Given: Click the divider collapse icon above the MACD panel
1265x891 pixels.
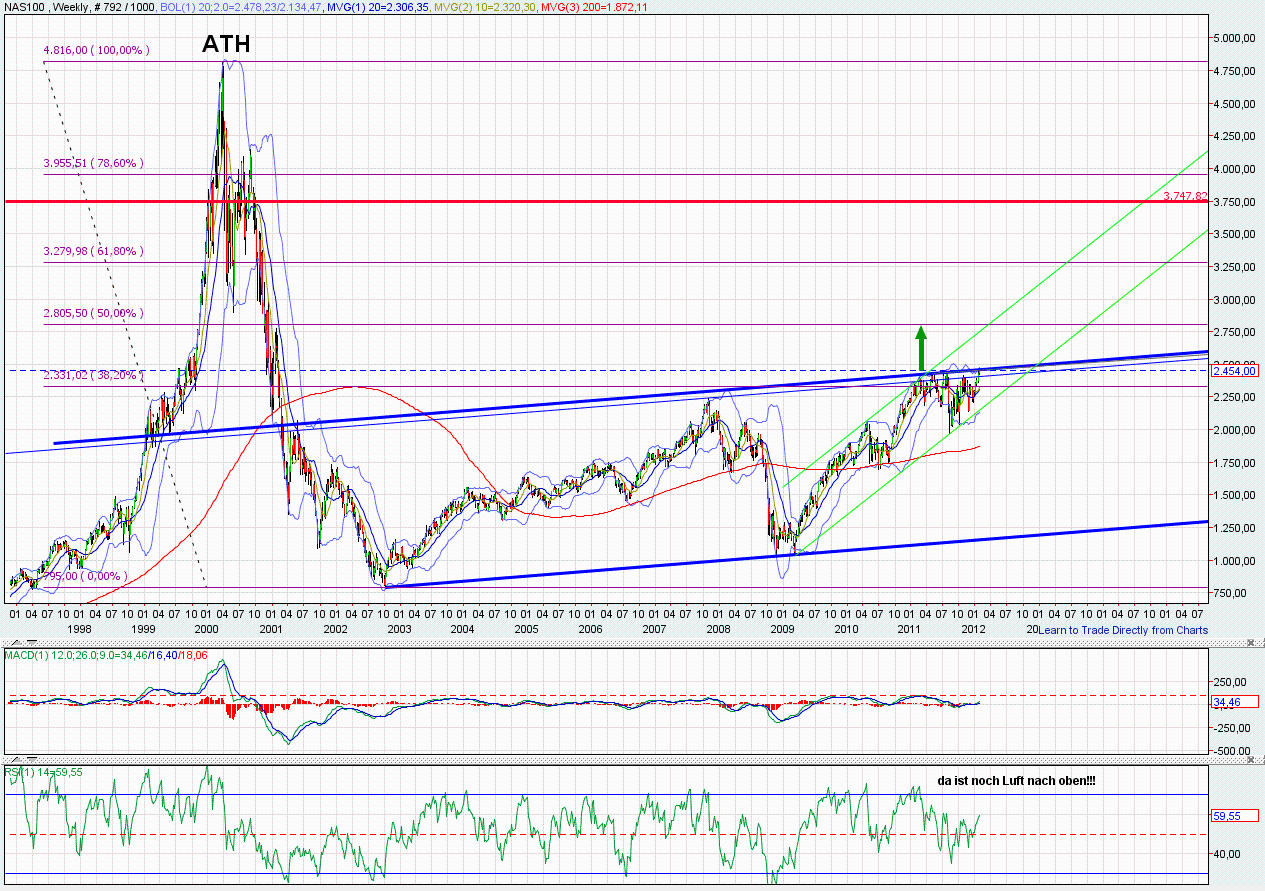Looking at the screenshot, I should [1249, 643].
